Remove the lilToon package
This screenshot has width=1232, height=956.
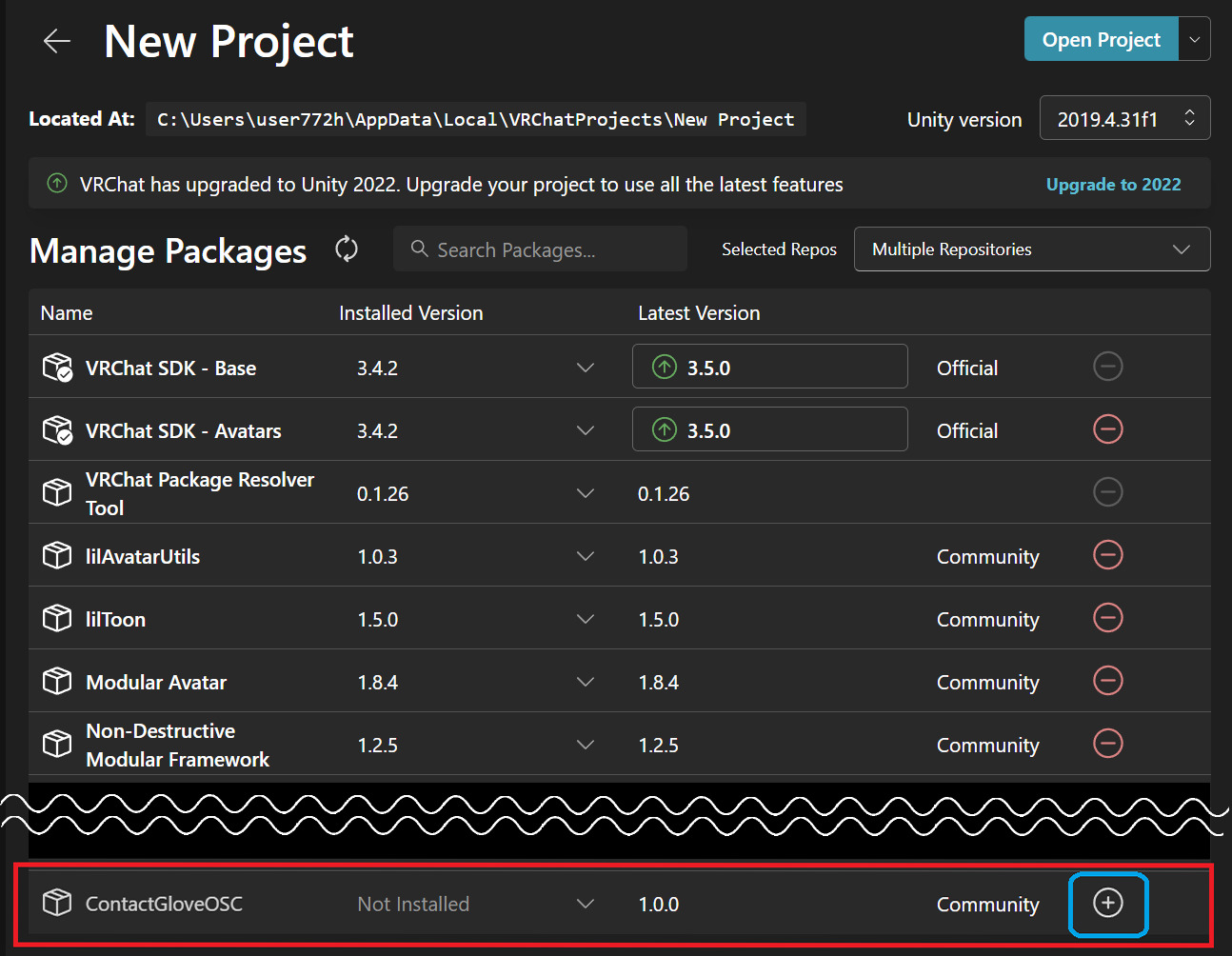click(x=1108, y=618)
